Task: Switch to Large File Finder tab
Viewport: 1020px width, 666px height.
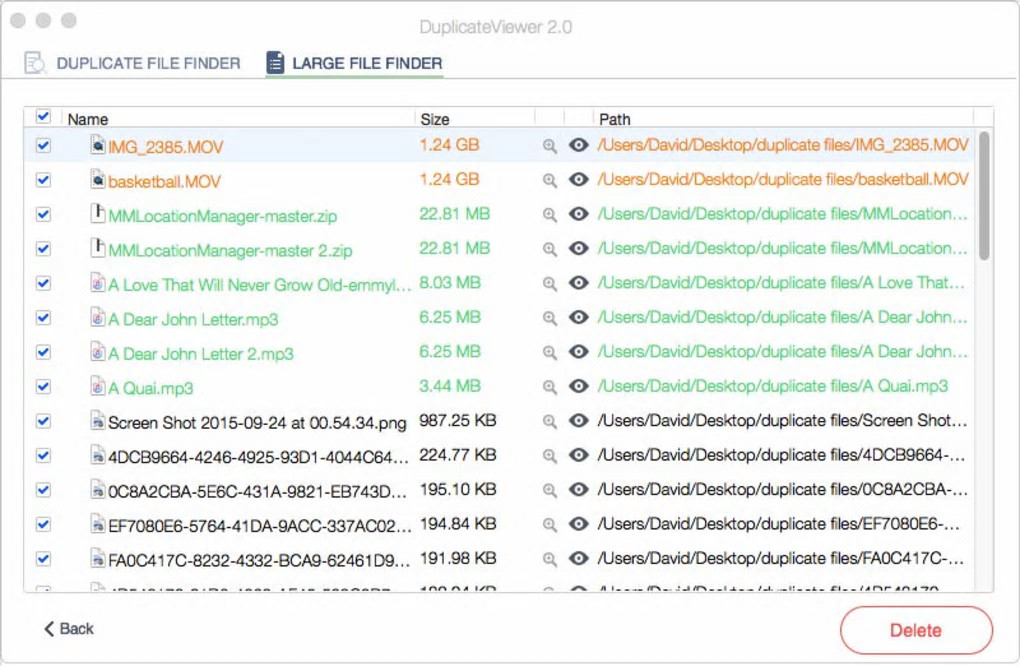Action: click(355, 63)
